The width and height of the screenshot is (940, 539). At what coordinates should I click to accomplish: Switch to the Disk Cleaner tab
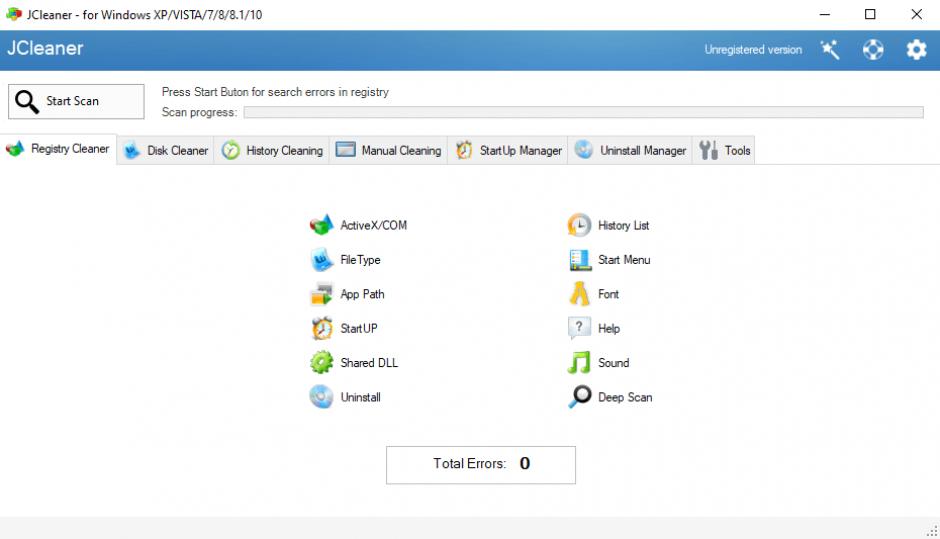[x=165, y=150]
